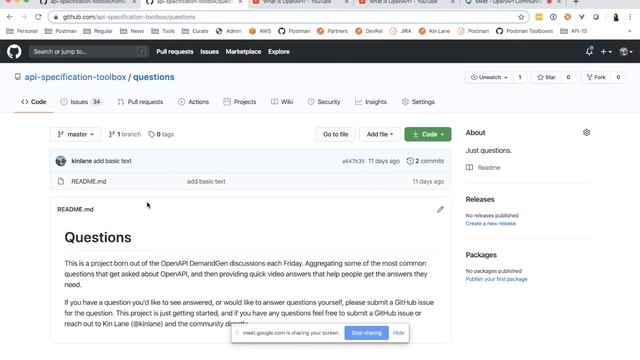
Task: Fork the repository
Action: pyautogui.click(x=596, y=77)
